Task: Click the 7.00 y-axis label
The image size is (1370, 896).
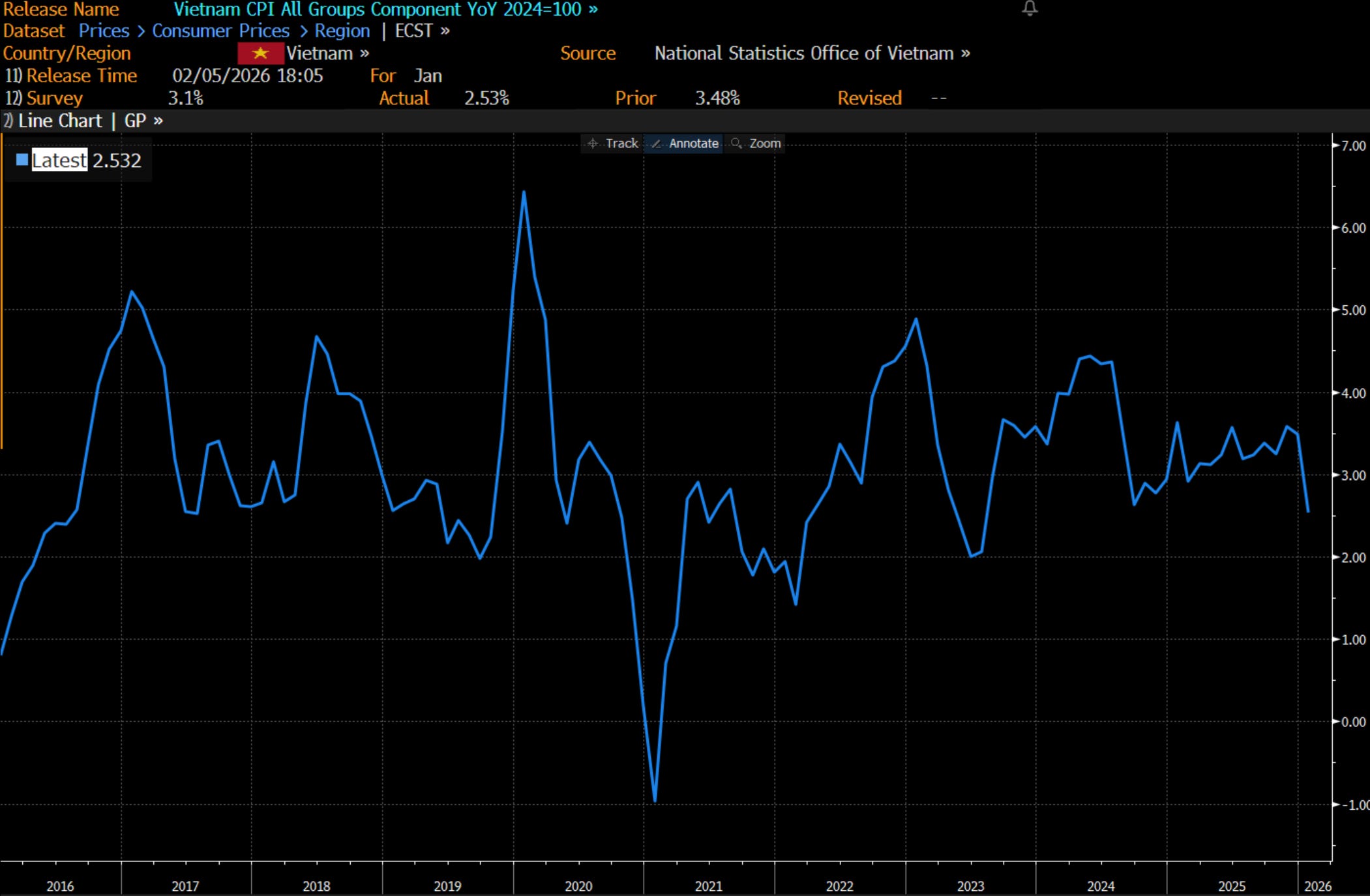Action: tap(1353, 145)
